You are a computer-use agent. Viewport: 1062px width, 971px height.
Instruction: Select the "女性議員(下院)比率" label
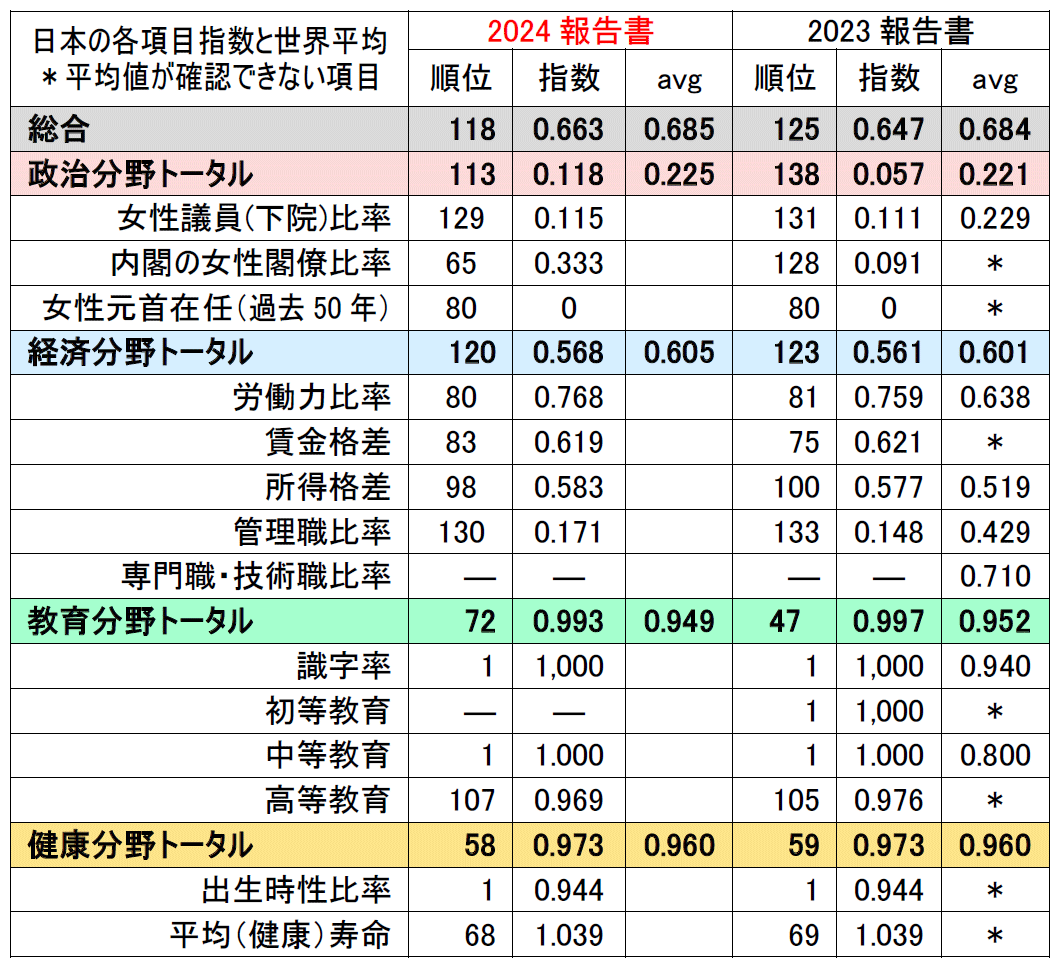[x=255, y=218]
